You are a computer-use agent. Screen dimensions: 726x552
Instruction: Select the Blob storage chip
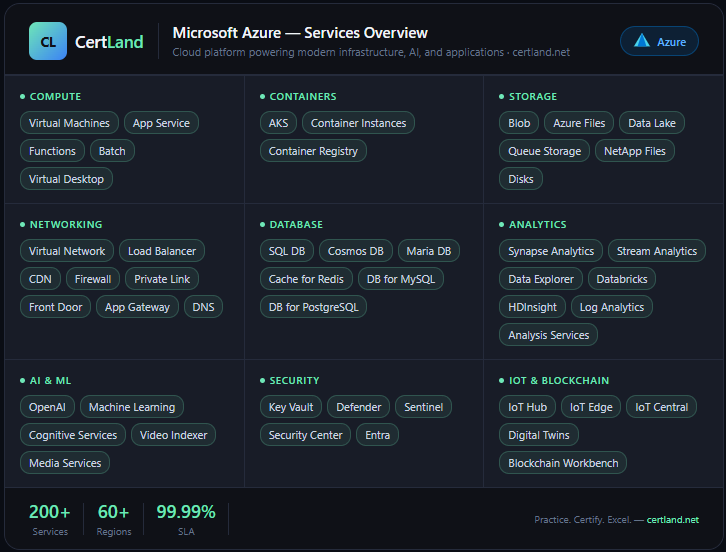519,123
